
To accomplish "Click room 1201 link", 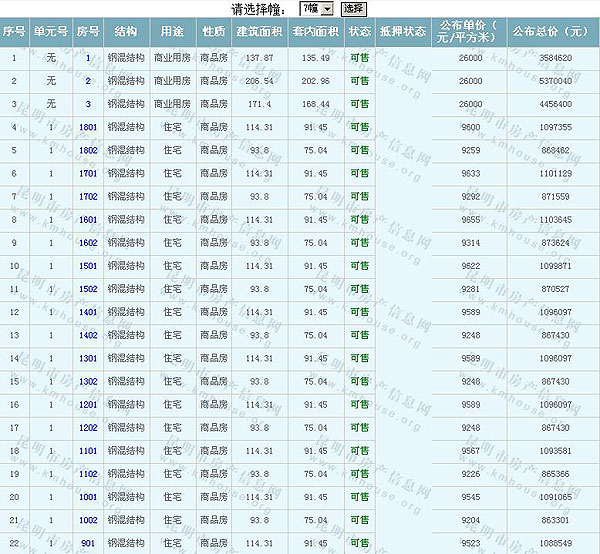I will pos(88,404).
